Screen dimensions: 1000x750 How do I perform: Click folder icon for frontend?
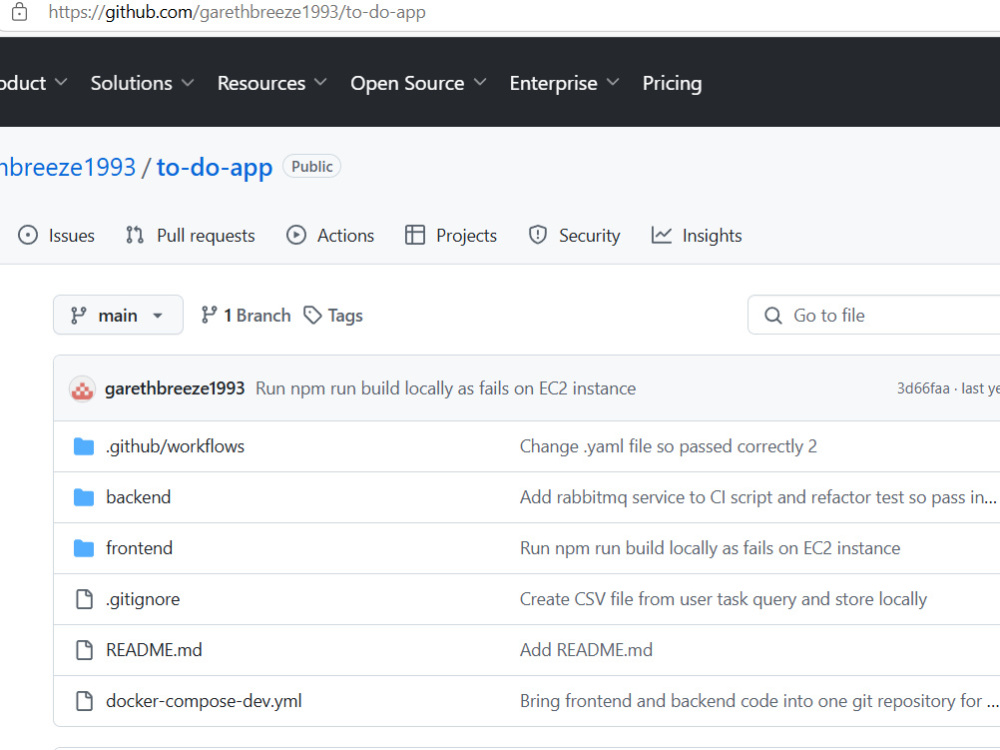coord(84,548)
